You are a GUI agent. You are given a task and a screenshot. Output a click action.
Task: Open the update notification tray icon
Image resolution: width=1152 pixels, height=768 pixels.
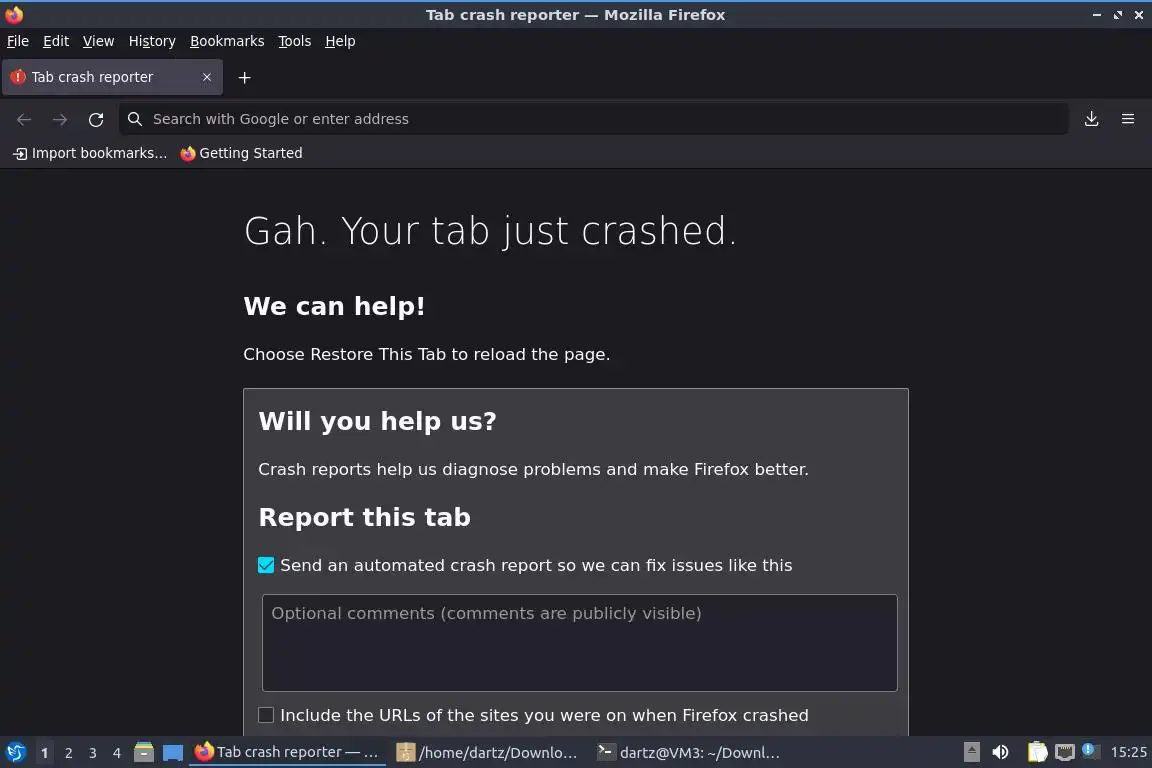click(1090, 751)
